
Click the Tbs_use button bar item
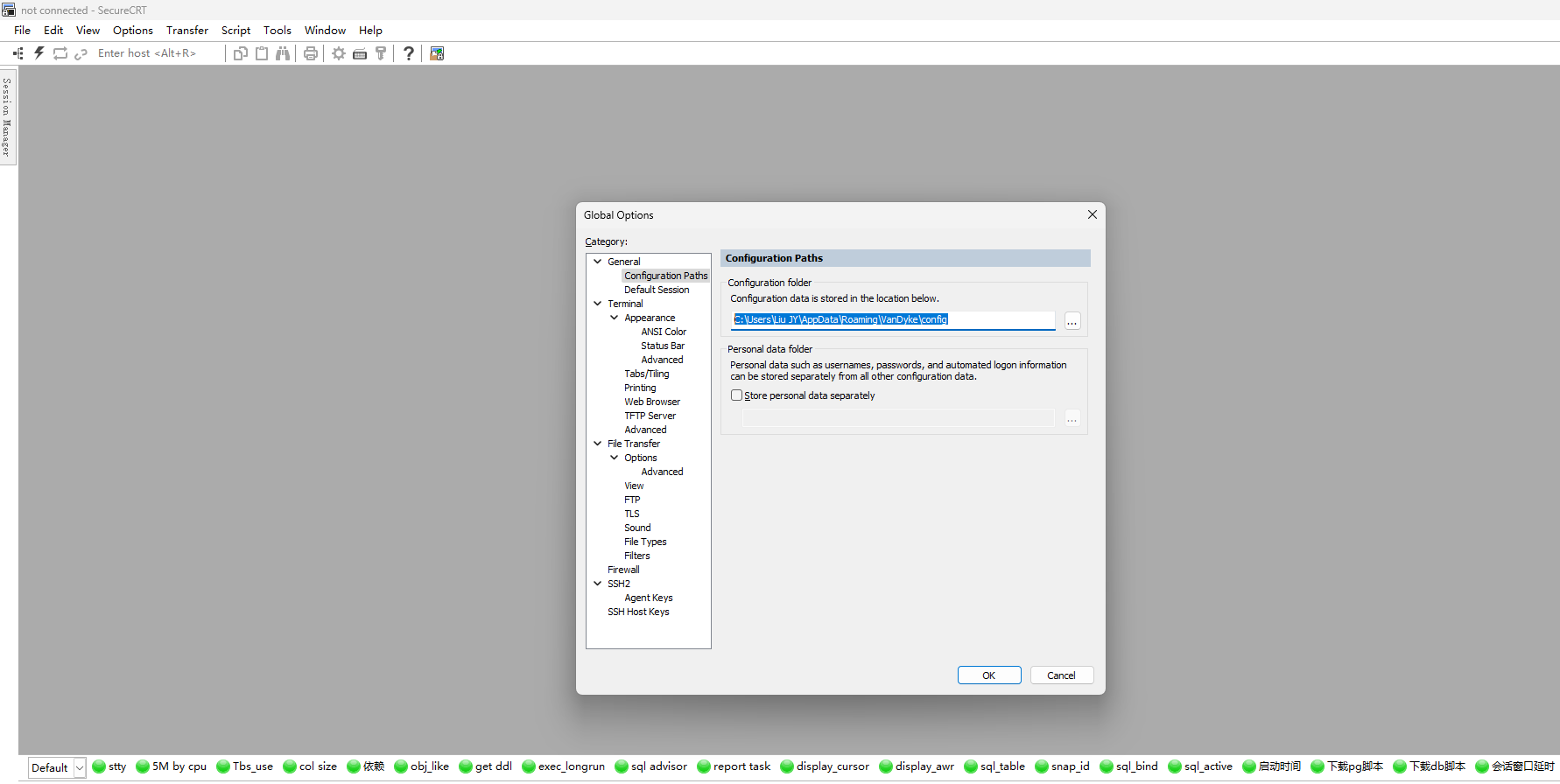245,766
